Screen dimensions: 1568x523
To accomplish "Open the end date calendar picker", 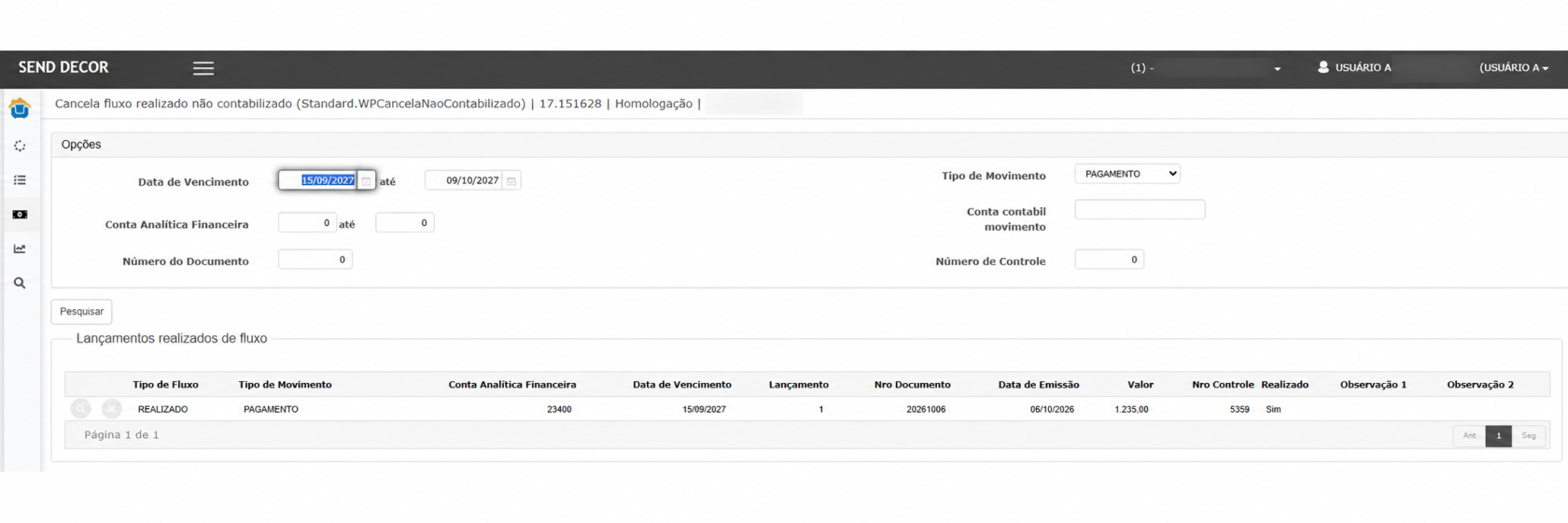I will point(511,181).
